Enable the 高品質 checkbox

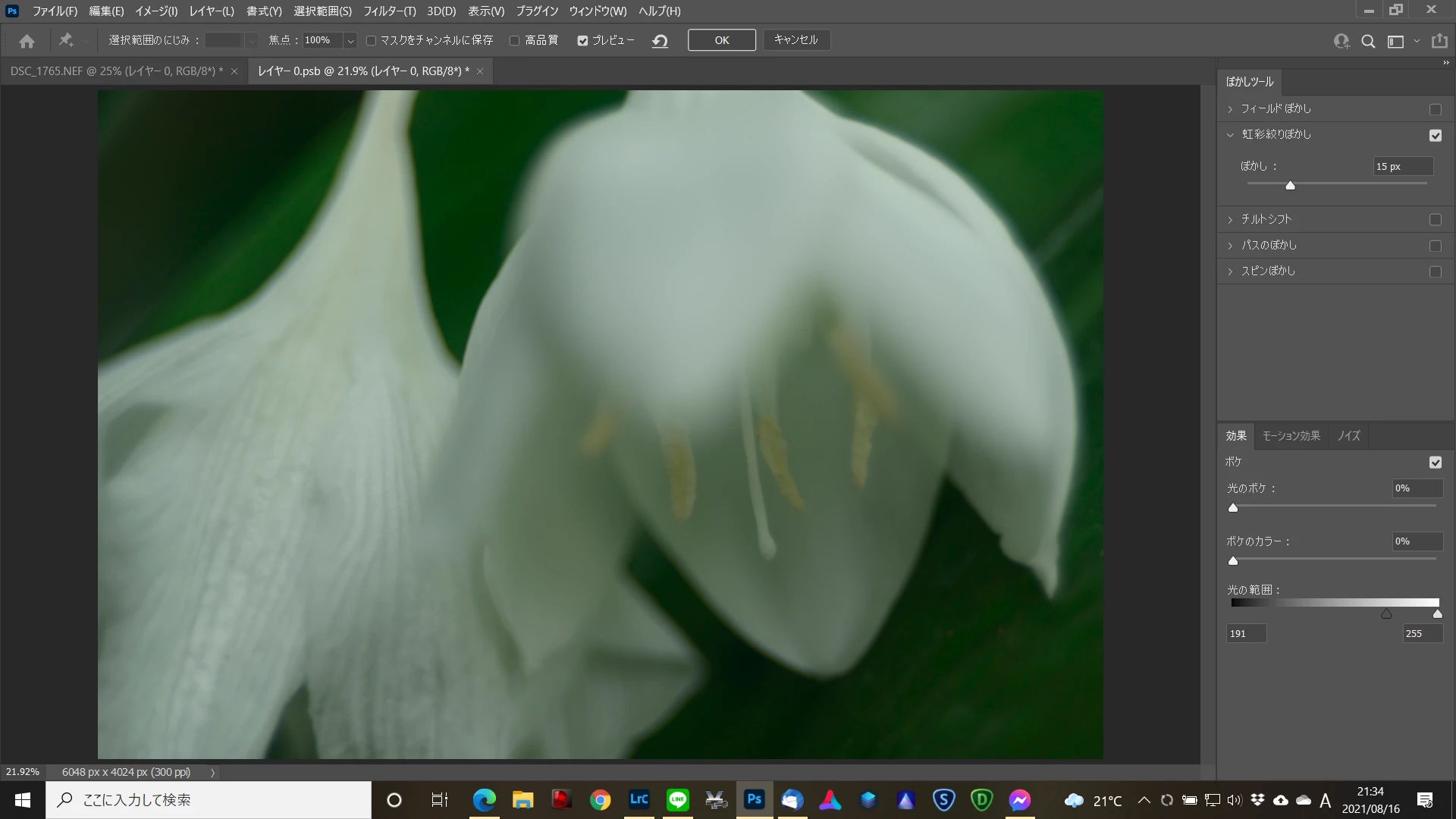pyautogui.click(x=514, y=41)
